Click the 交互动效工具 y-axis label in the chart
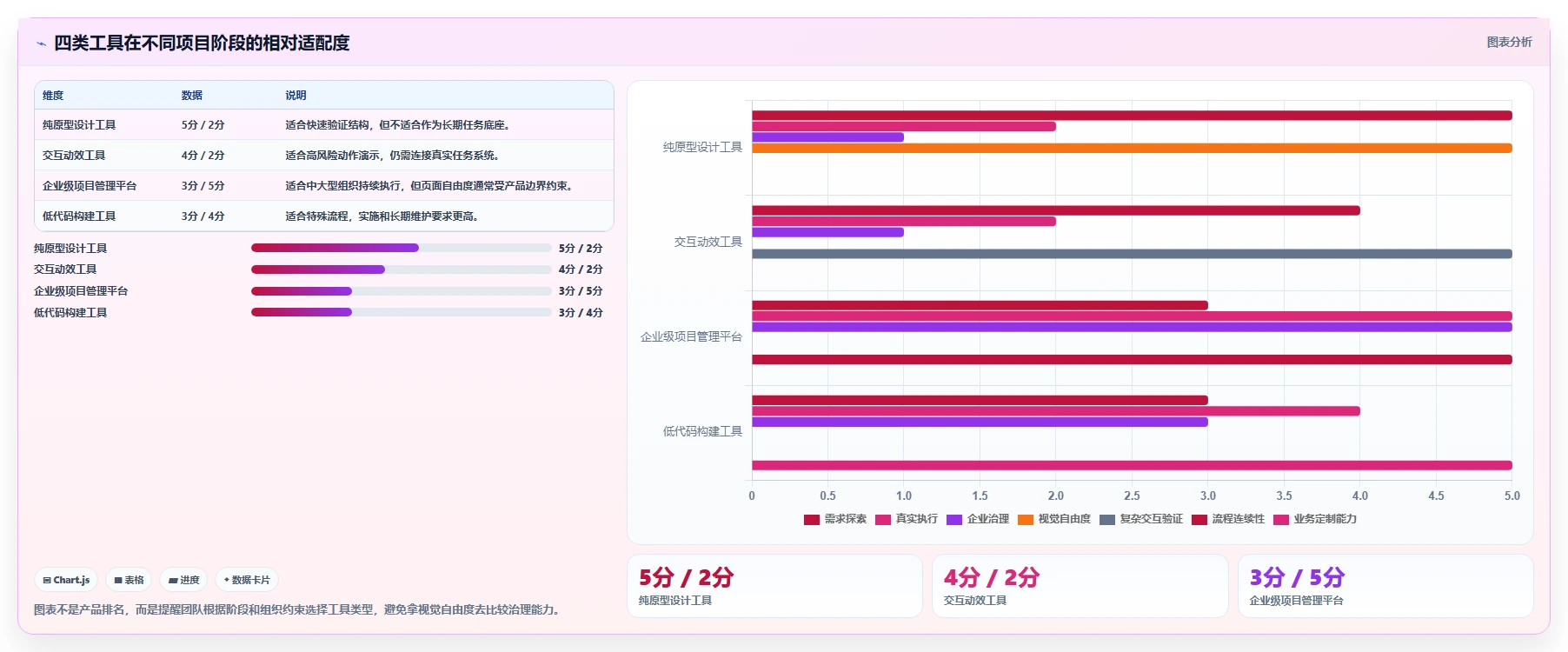 pos(708,243)
